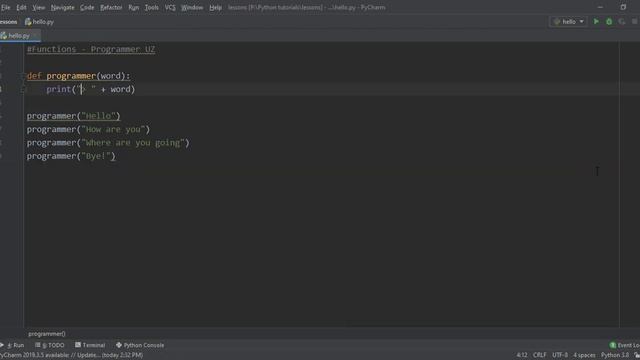
Task: Click the programmer("Bye!") code line
Action: [x=71, y=156]
